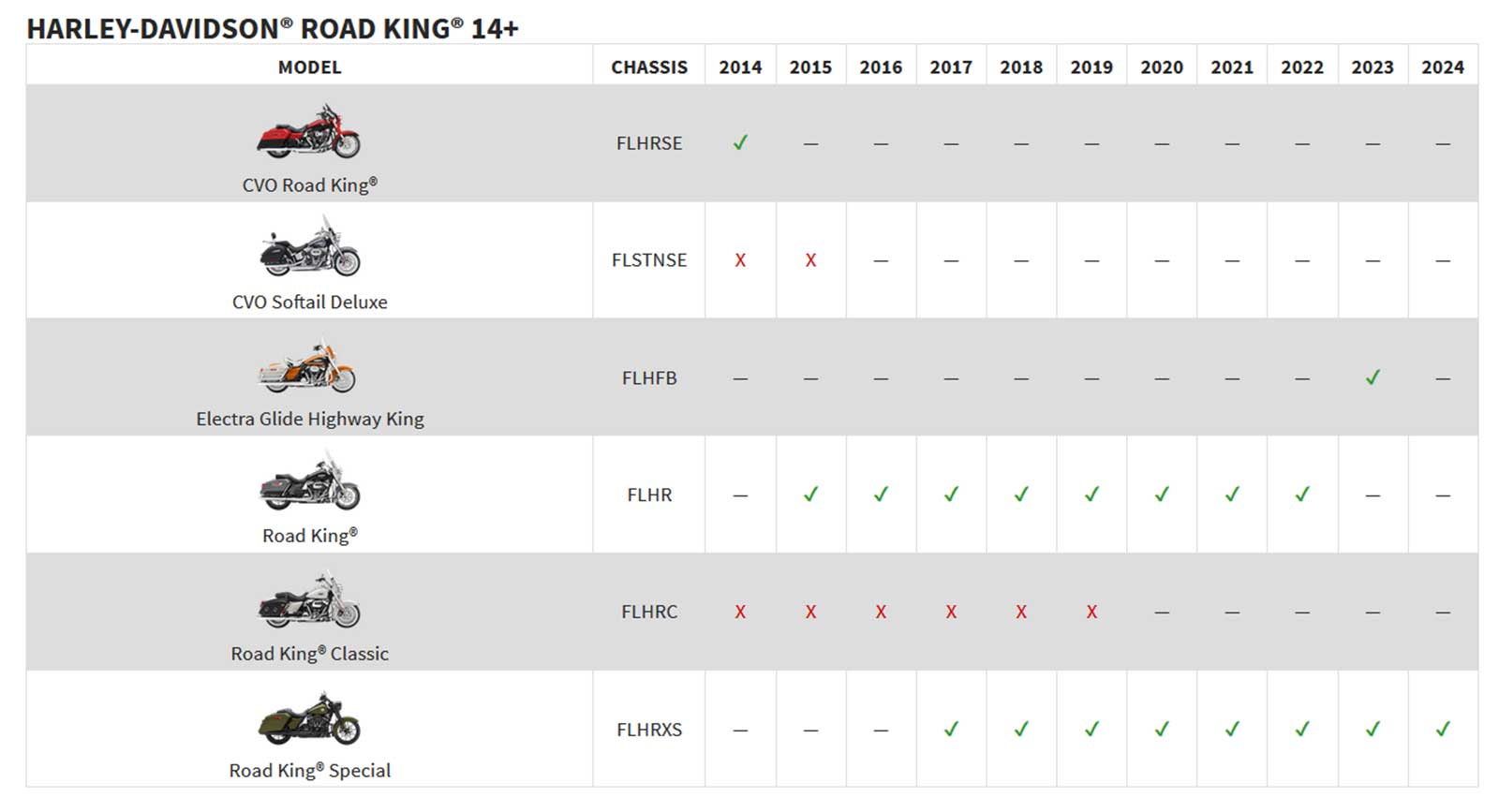This screenshot has width=1499, height=812.
Task: Click the red X for FLHRC 2014
Action: (740, 612)
